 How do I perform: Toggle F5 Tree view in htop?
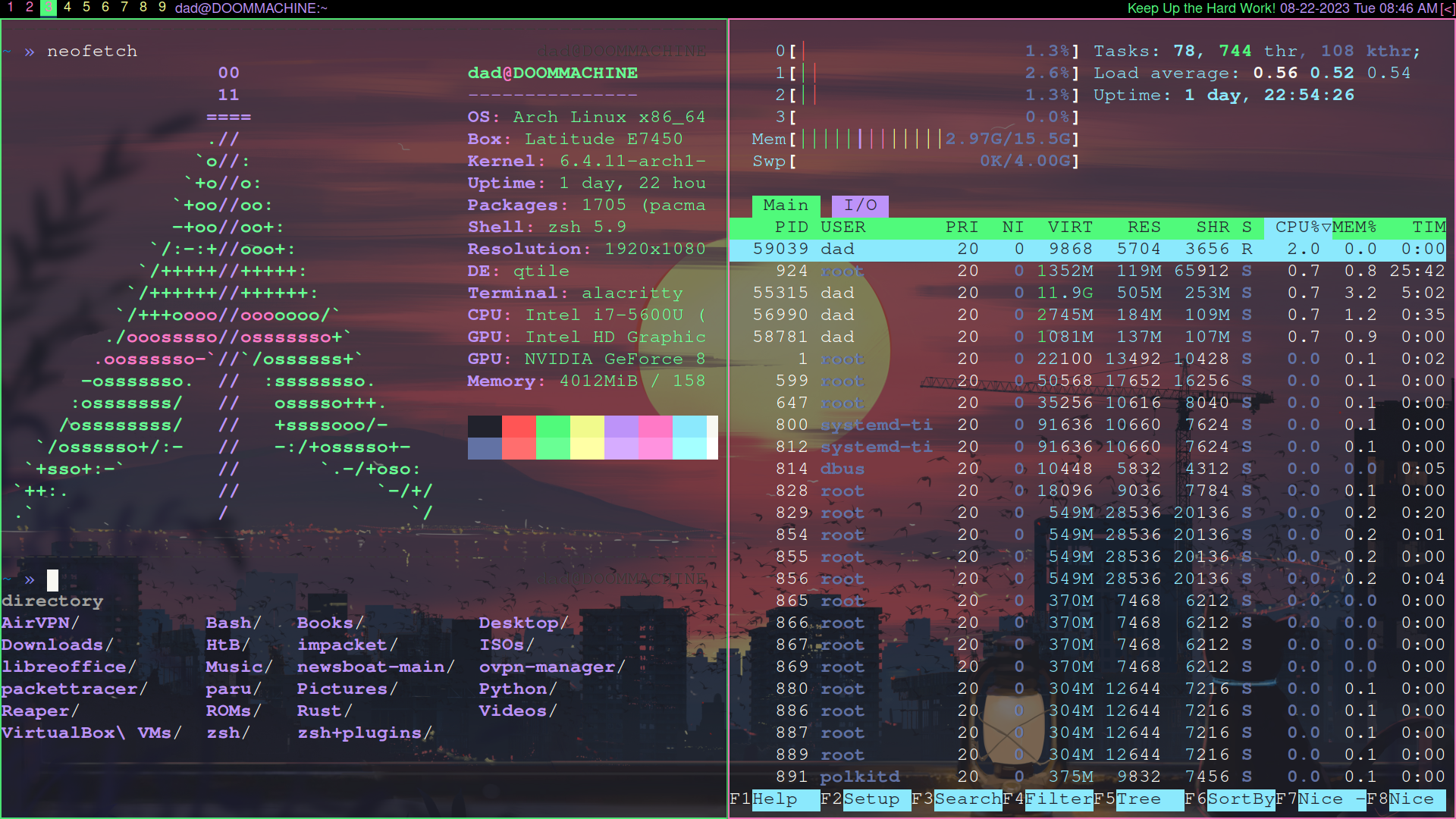(x=1138, y=799)
